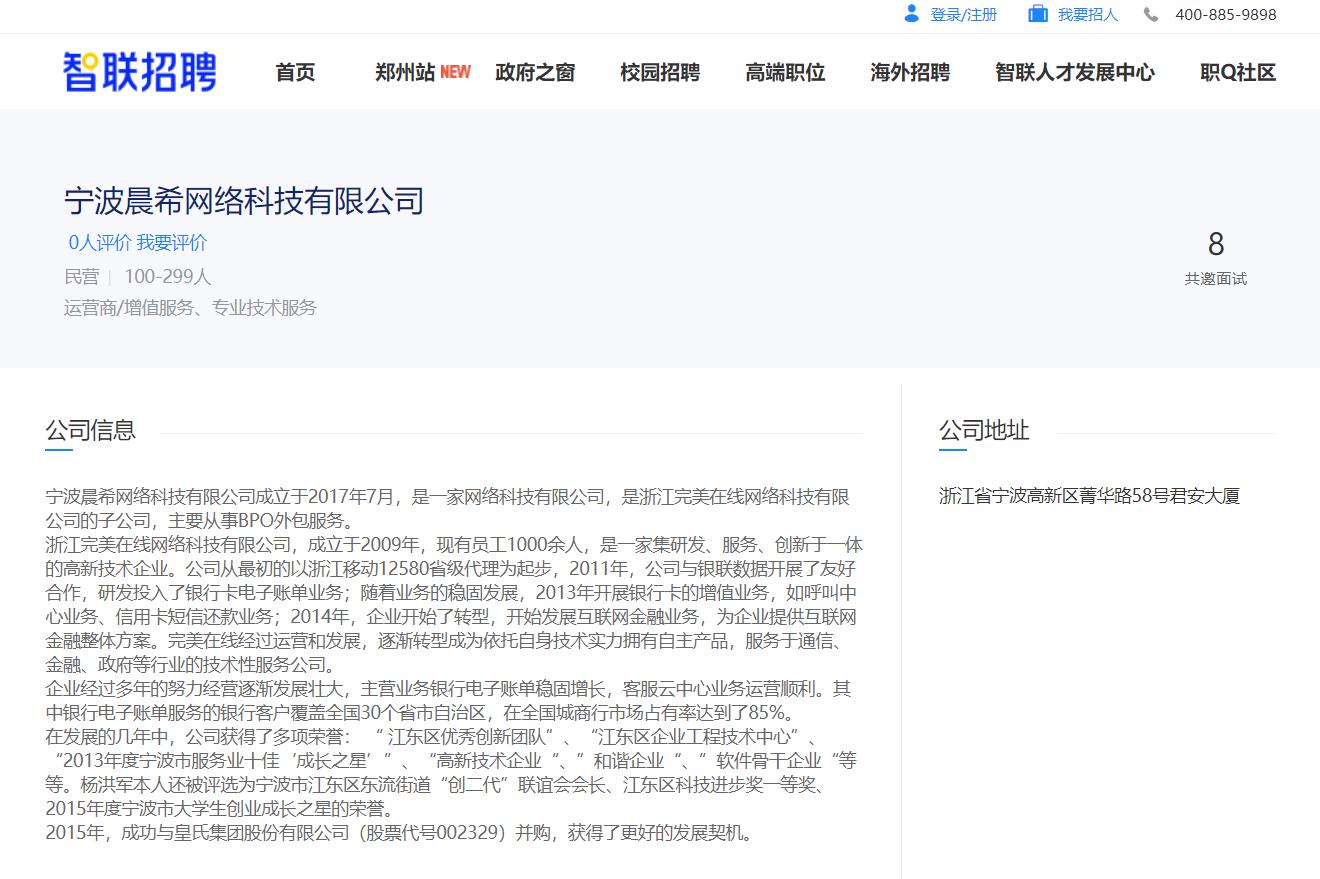This screenshot has width=1320, height=879.
Task: Click the company title 宁波晨希网络科技有限公司
Action: pos(244,201)
